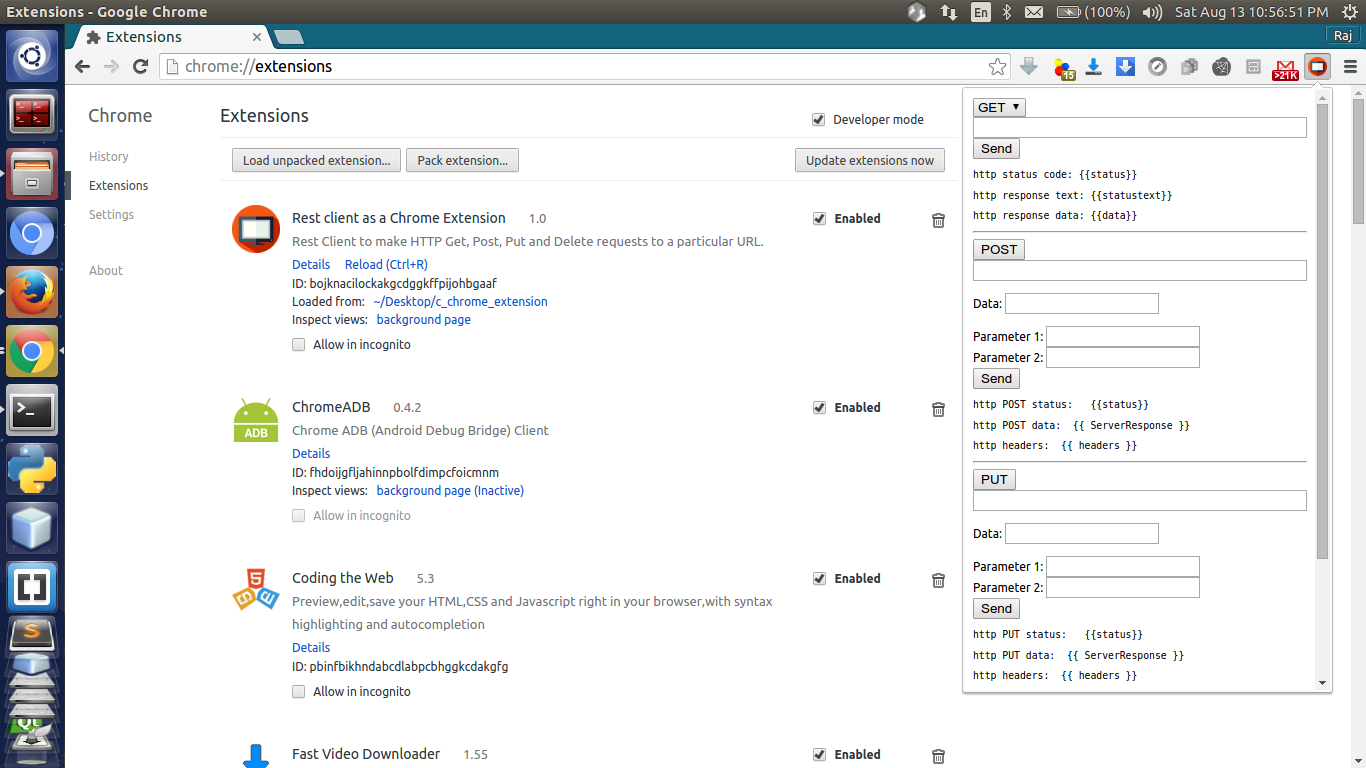Viewport: 1366px width, 768px height.
Task: Open the Raj profile switcher
Action: [x=1342, y=36]
